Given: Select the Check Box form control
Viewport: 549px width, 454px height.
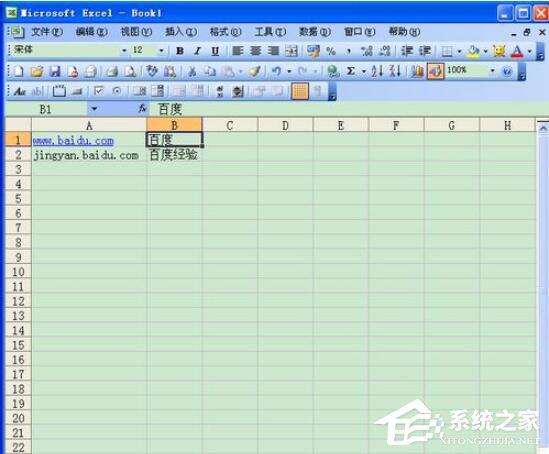Looking at the screenshot, I should pos(99,92).
